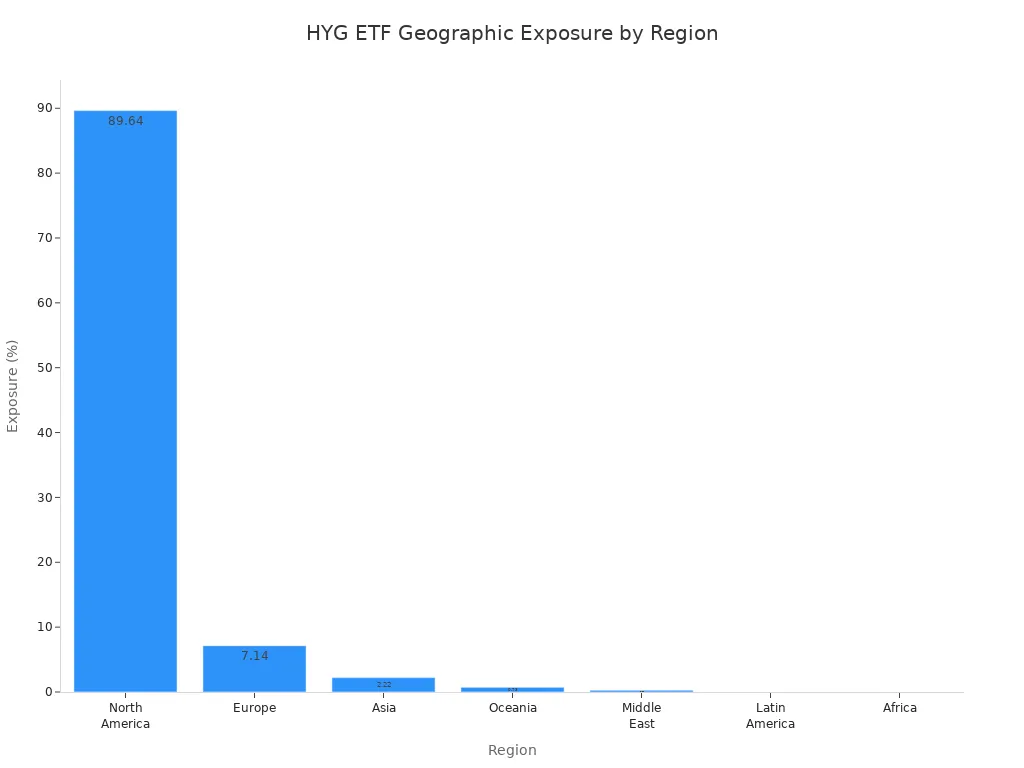Viewport: 1024px width, 768px height.
Task: Click the North America tick label
Action: pos(124,715)
